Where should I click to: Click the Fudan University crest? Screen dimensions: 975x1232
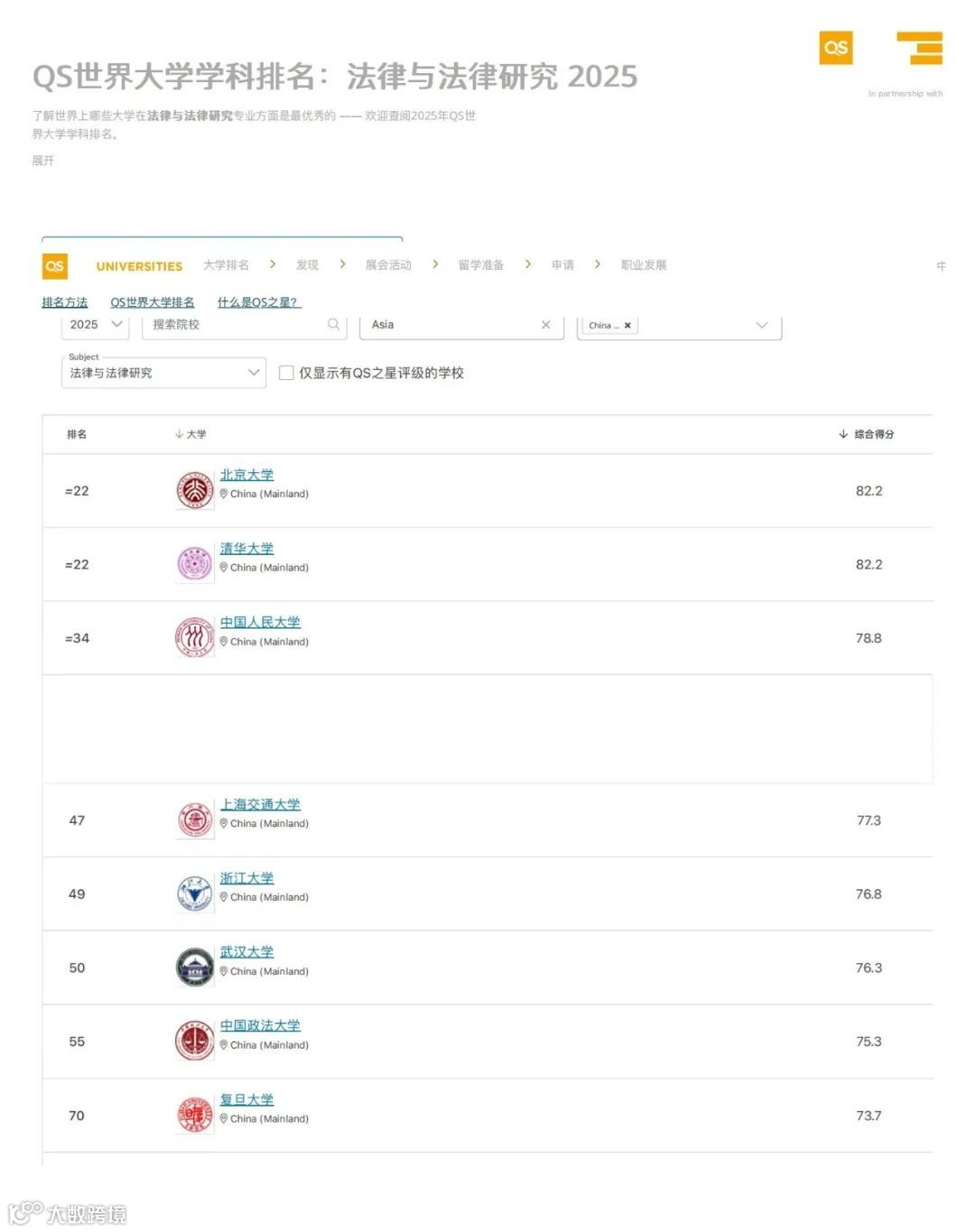coord(194,1116)
